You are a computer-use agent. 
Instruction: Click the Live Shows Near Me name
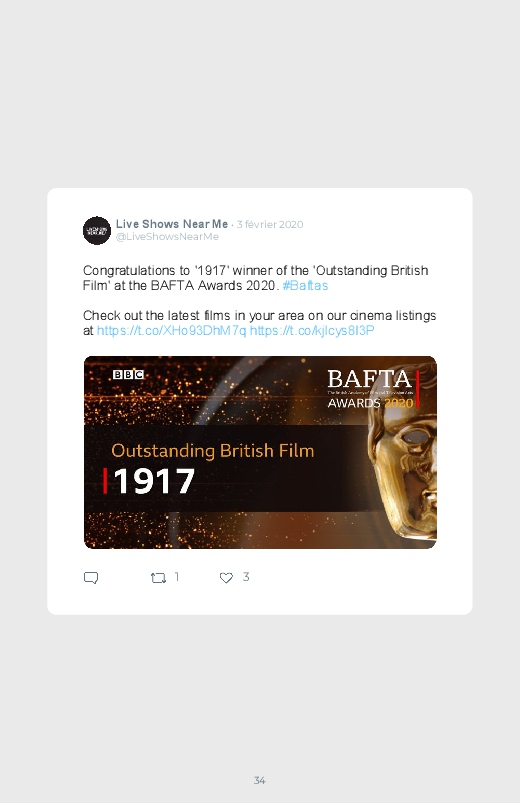[172, 224]
